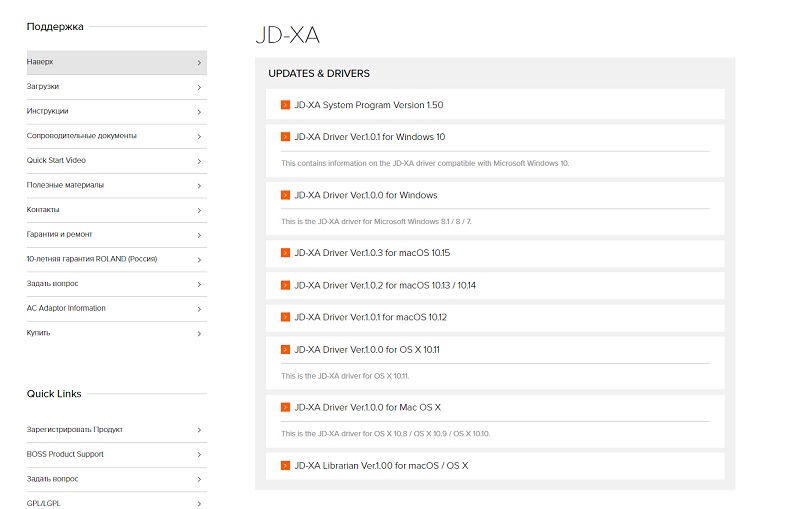
Task: Click the Поддержка sidebar heading
Action: point(55,26)
